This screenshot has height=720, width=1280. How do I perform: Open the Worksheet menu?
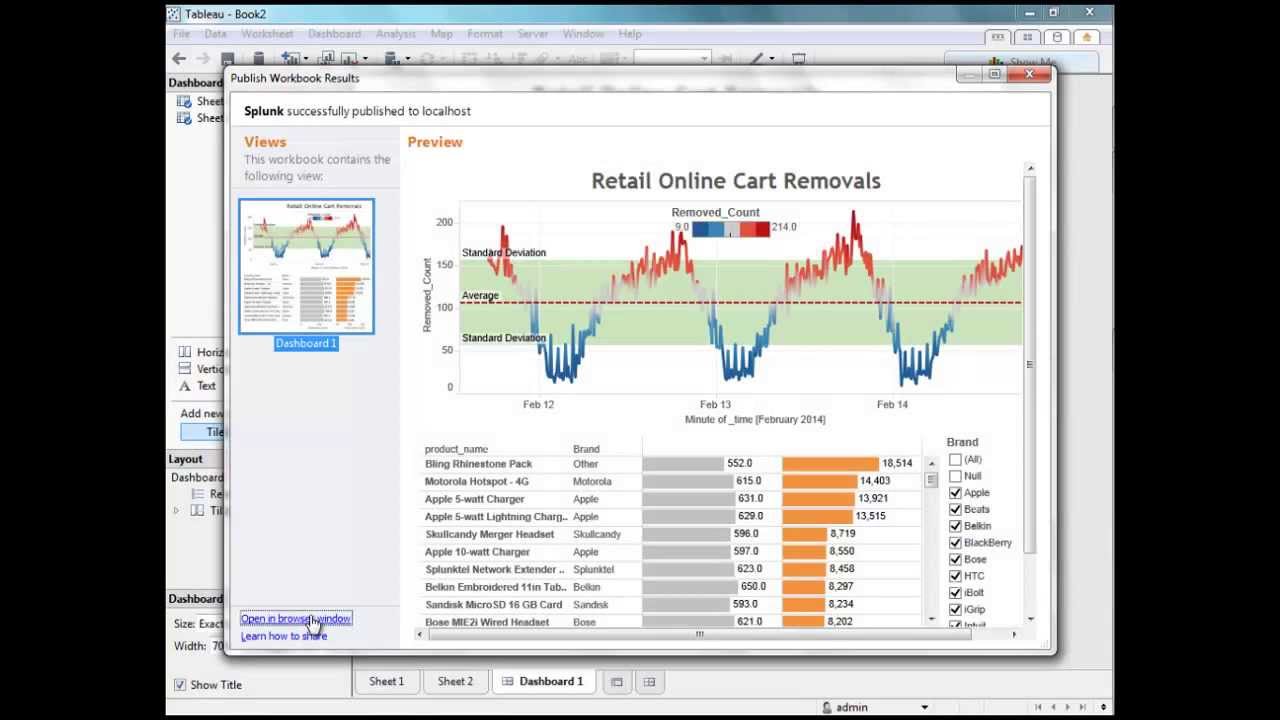tap(267, 34)
